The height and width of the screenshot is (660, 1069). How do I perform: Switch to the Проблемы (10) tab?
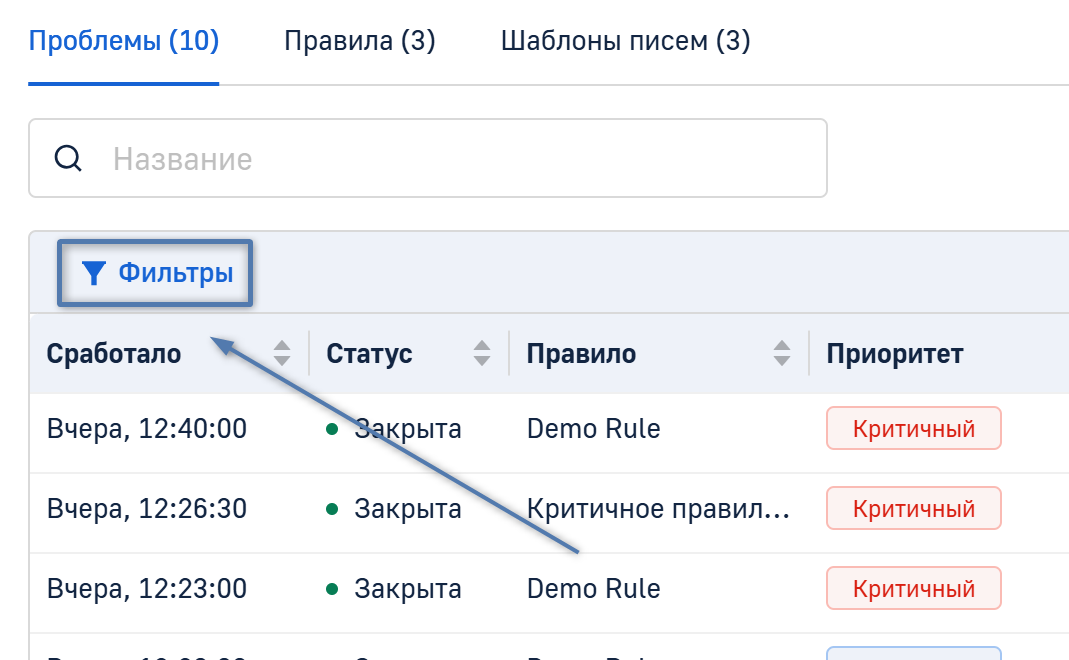pyautogui.click(x=124, y=42)
